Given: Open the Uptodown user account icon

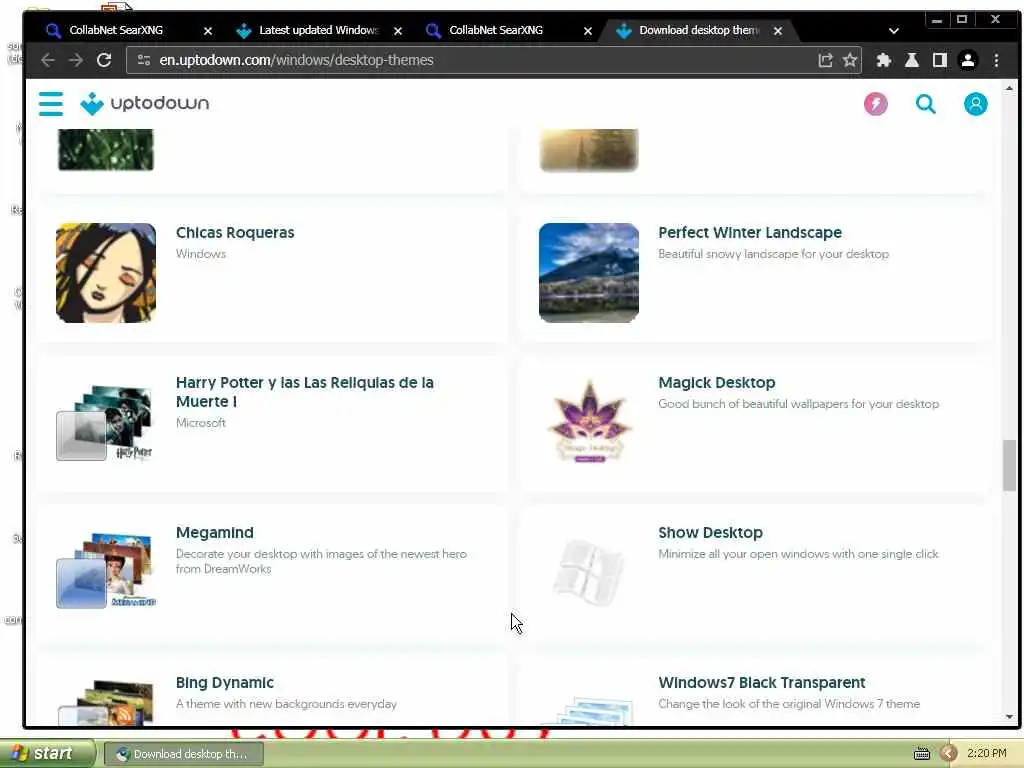Looking at the screenshot, I should click(976, 104).
